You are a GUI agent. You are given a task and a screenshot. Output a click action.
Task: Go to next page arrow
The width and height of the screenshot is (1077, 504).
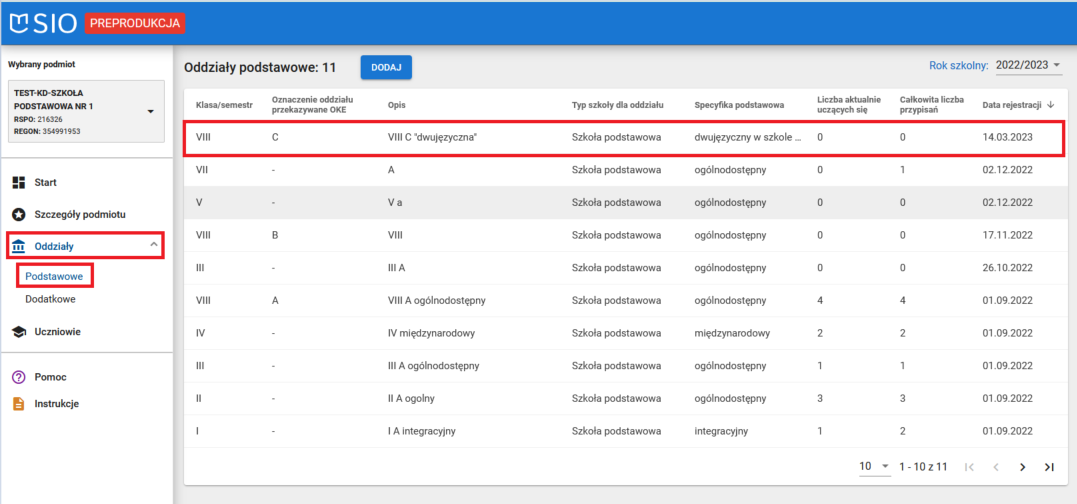[x=1022, y=467]
